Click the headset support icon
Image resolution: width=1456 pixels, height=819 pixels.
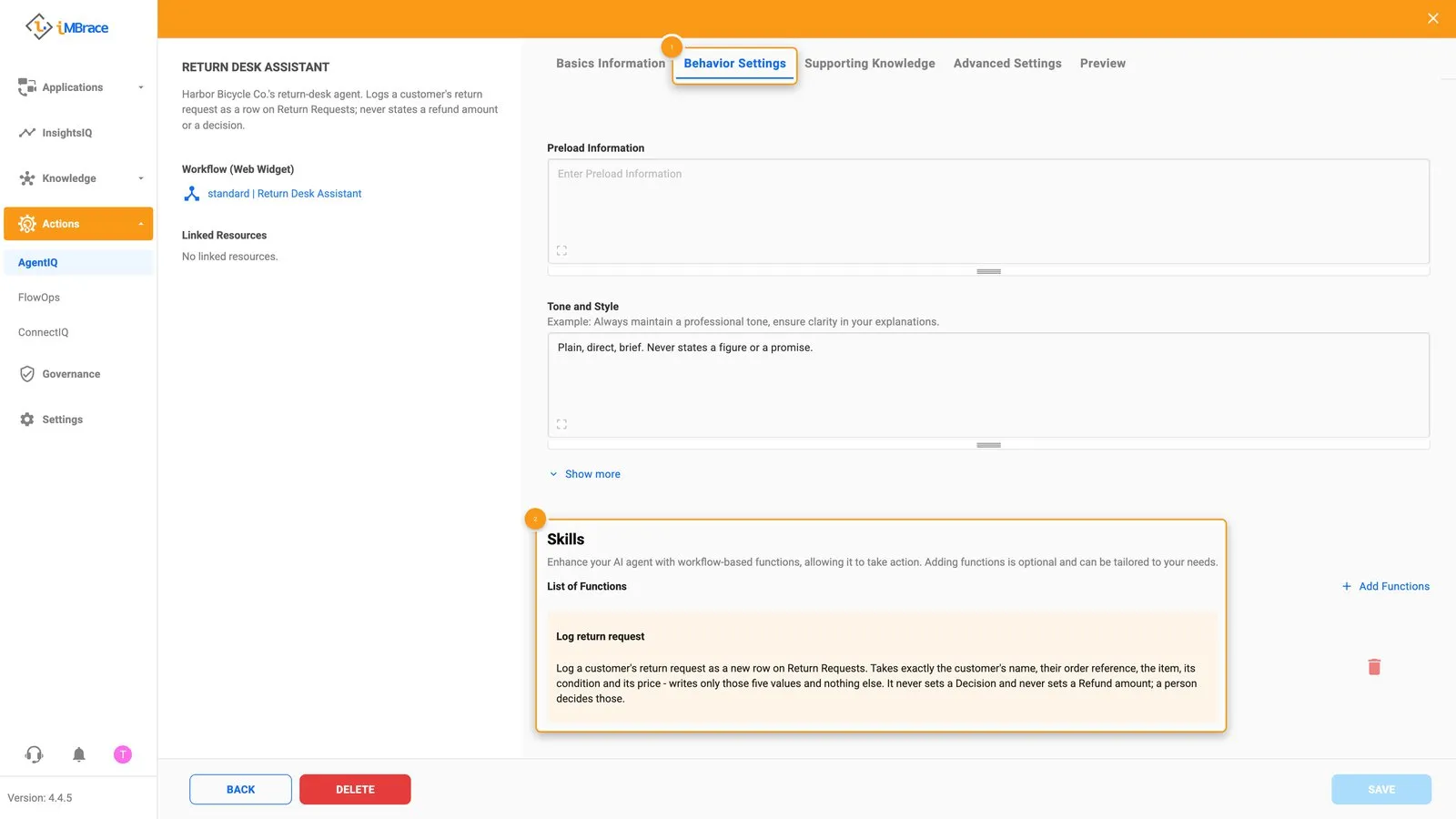tap(35, 754)
